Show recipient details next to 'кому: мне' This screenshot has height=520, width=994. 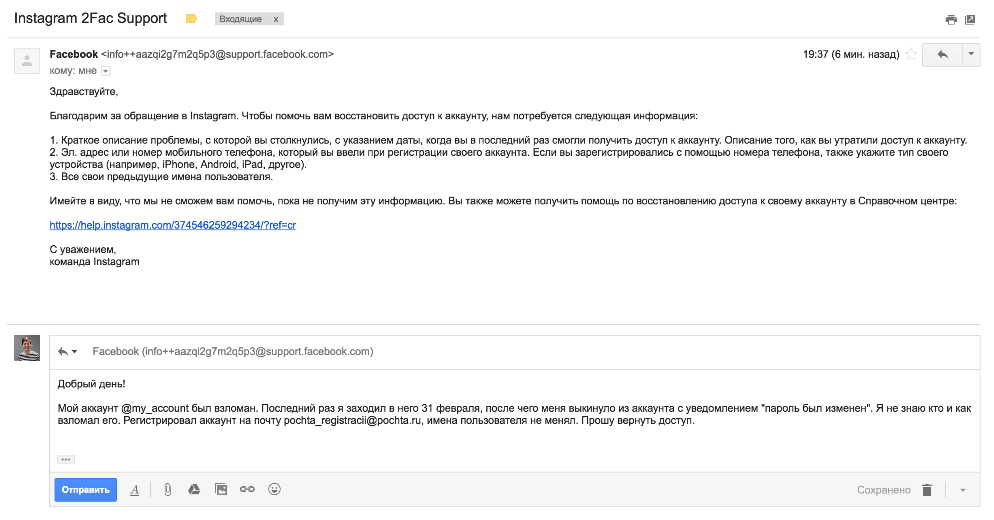tap(106, 71)
